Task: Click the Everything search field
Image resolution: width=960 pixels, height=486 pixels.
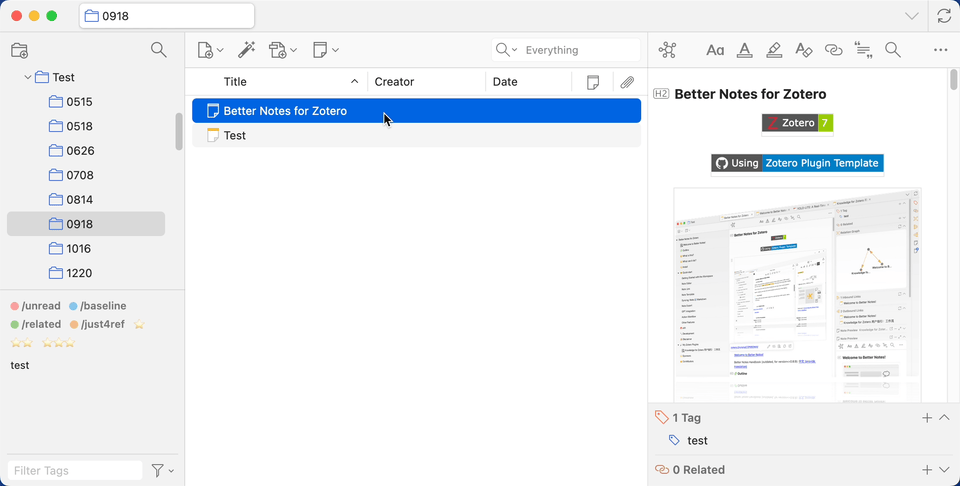Action: click(x=566, y=50)
